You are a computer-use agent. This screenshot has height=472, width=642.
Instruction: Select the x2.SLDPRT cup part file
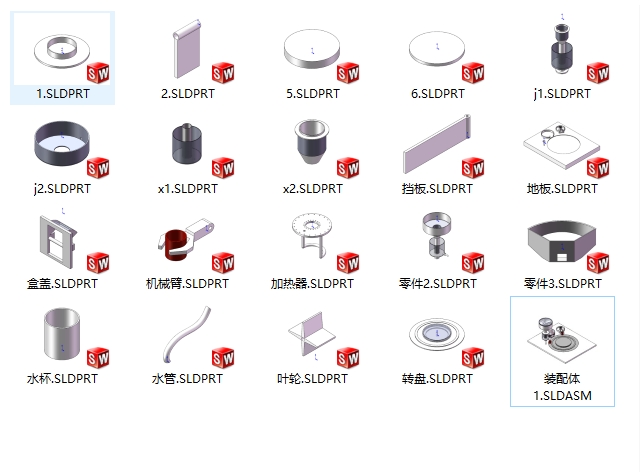pos(312,153)
